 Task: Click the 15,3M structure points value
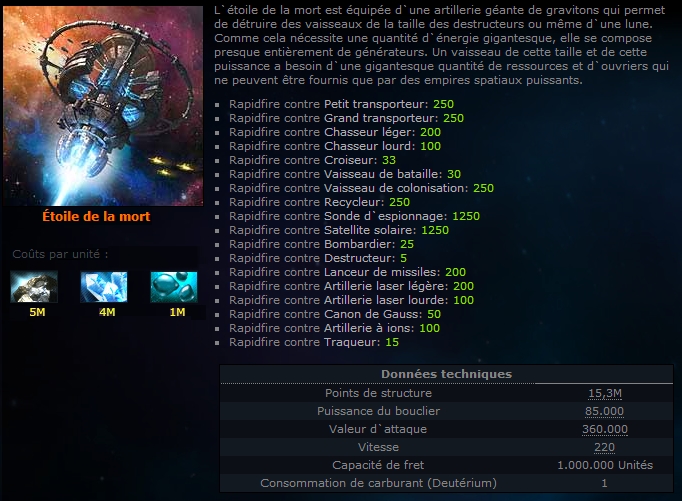[605, 393]
